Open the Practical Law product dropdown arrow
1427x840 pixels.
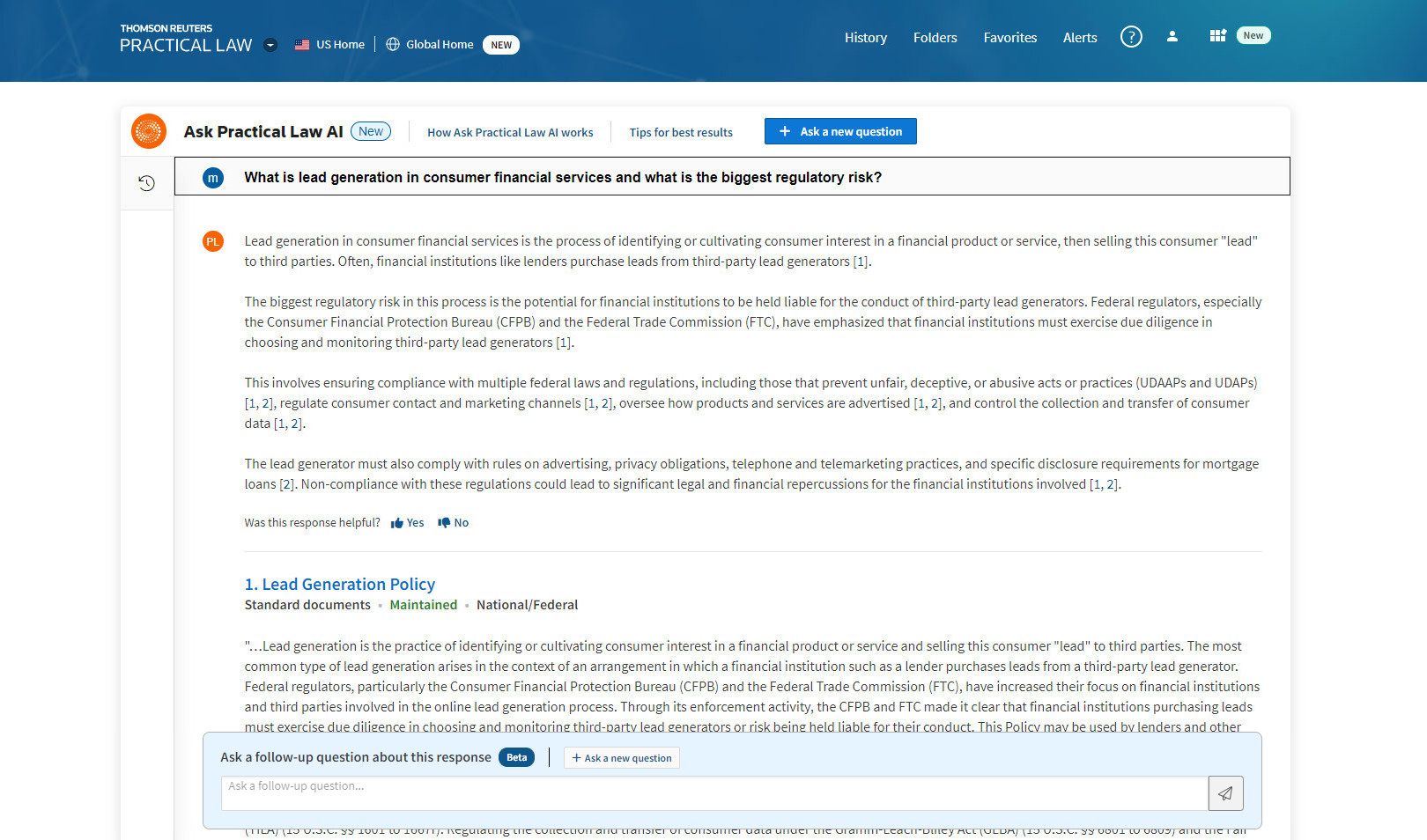270,45
